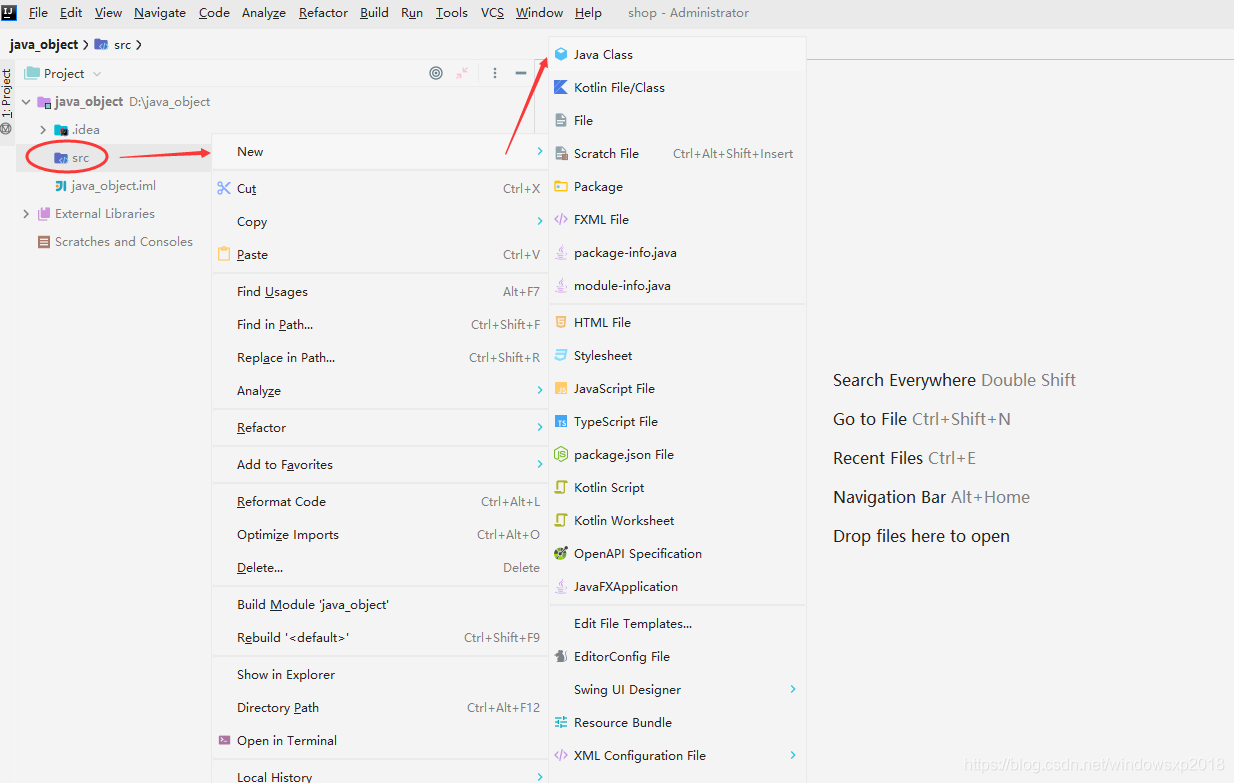Click the Kotlin Script icon

pos(561,488)
